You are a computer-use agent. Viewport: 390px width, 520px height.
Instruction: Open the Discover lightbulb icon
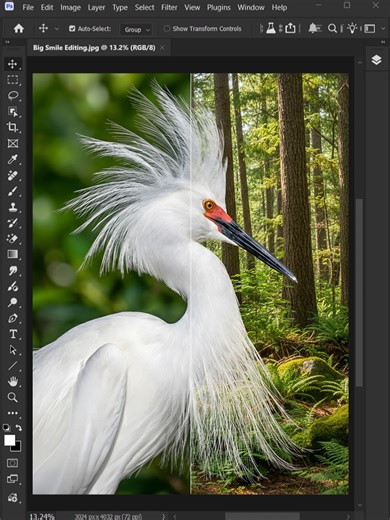point(352,28)
